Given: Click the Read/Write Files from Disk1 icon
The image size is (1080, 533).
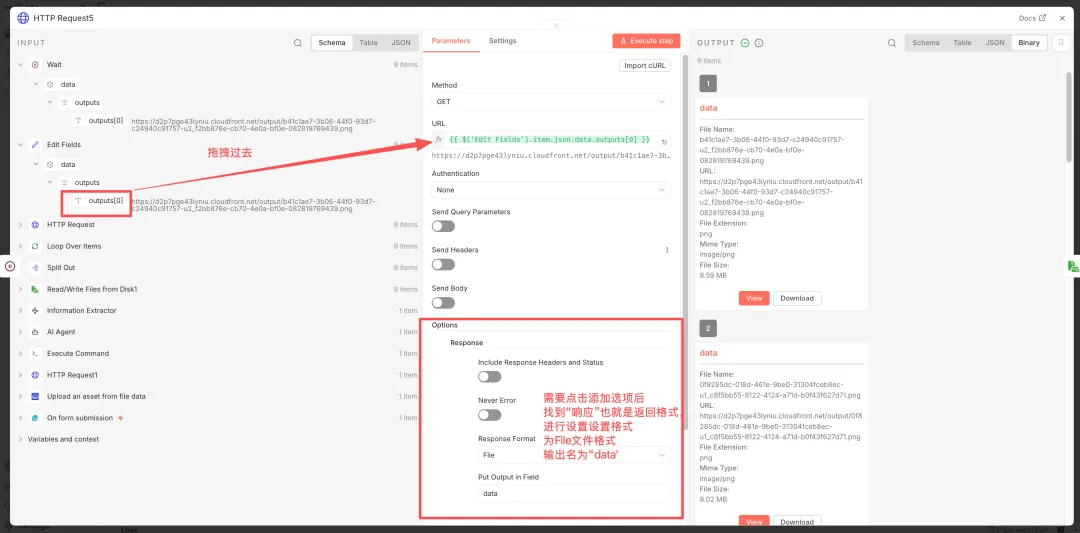Looking at the screenshot, I should coord(35,289).
